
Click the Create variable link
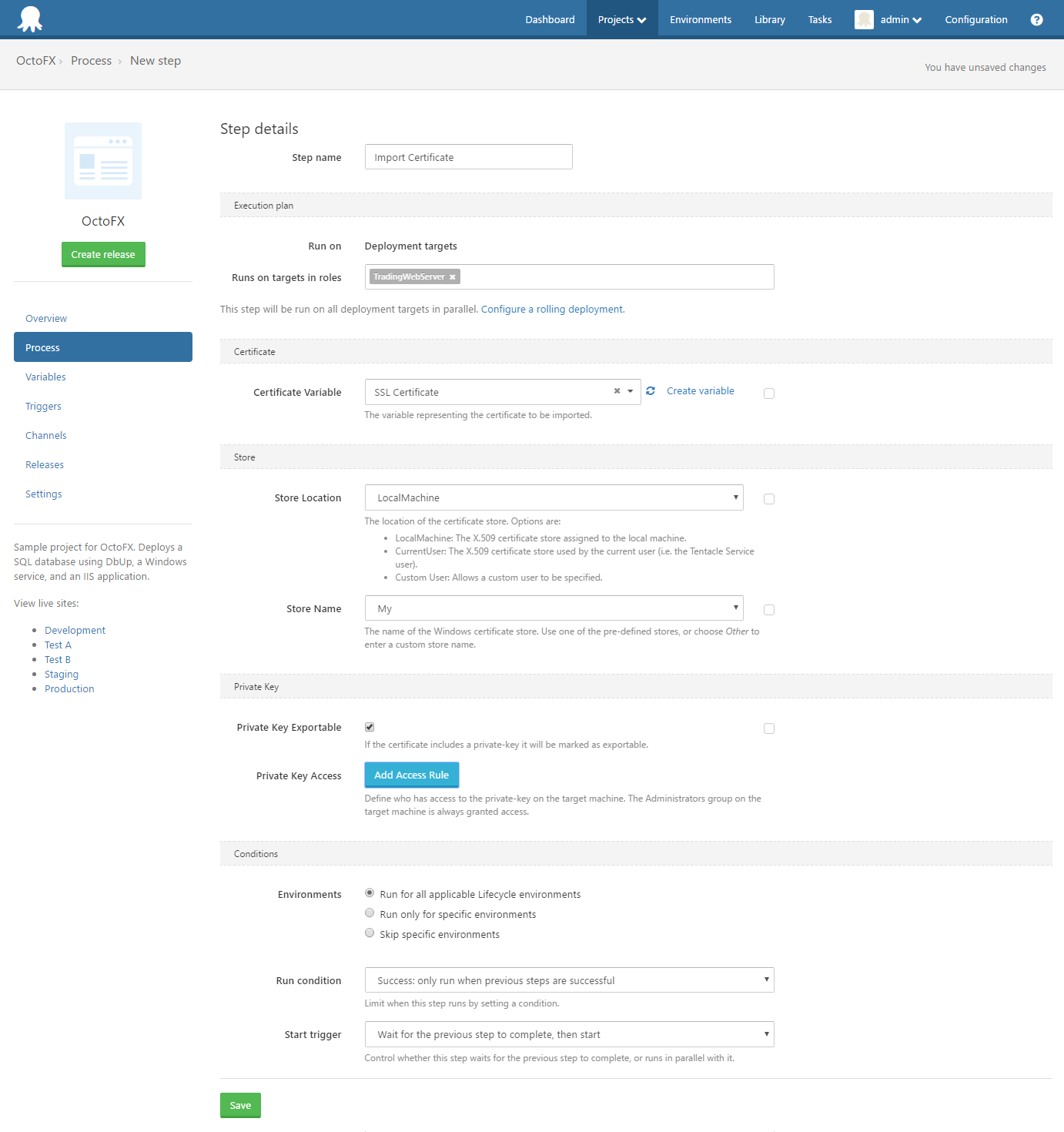point(700,390)
